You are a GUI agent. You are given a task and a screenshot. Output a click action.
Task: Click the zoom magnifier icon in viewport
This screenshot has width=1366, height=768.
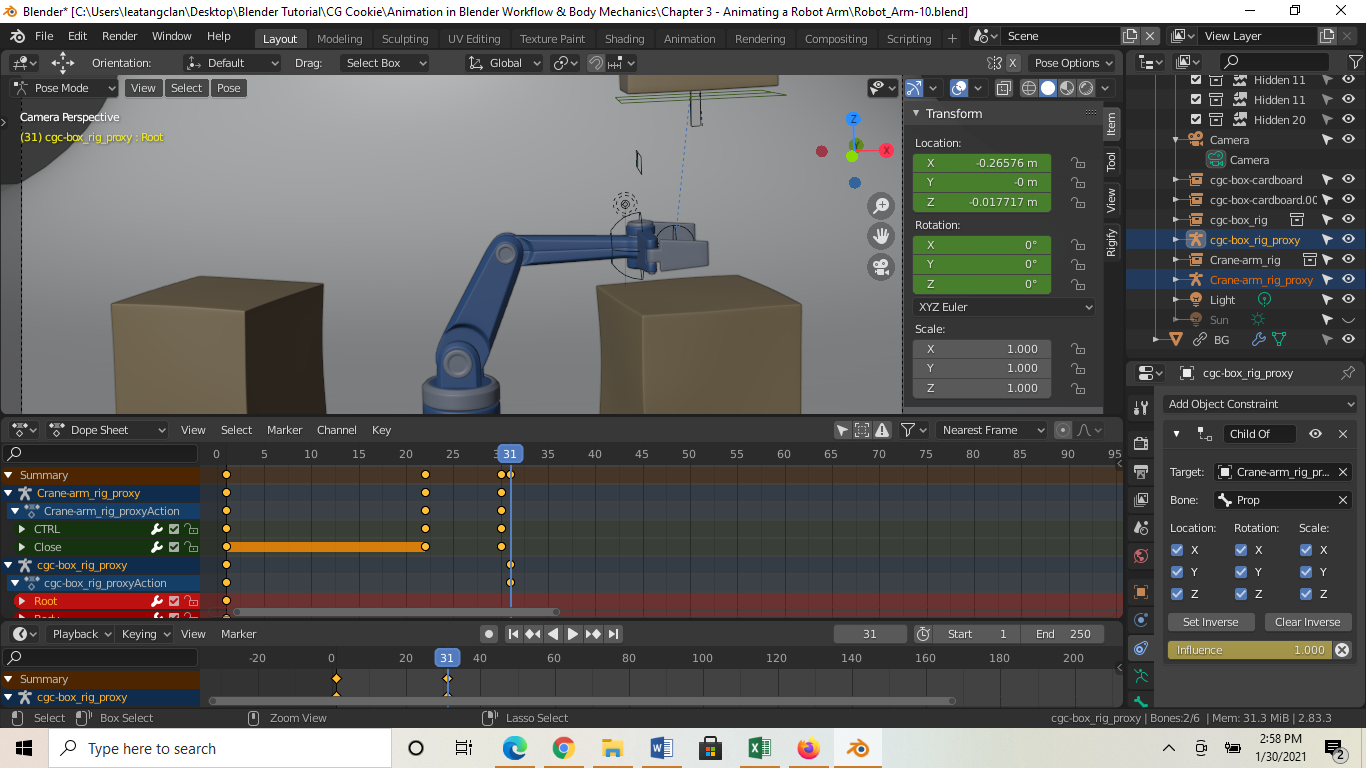pos(881,206)
